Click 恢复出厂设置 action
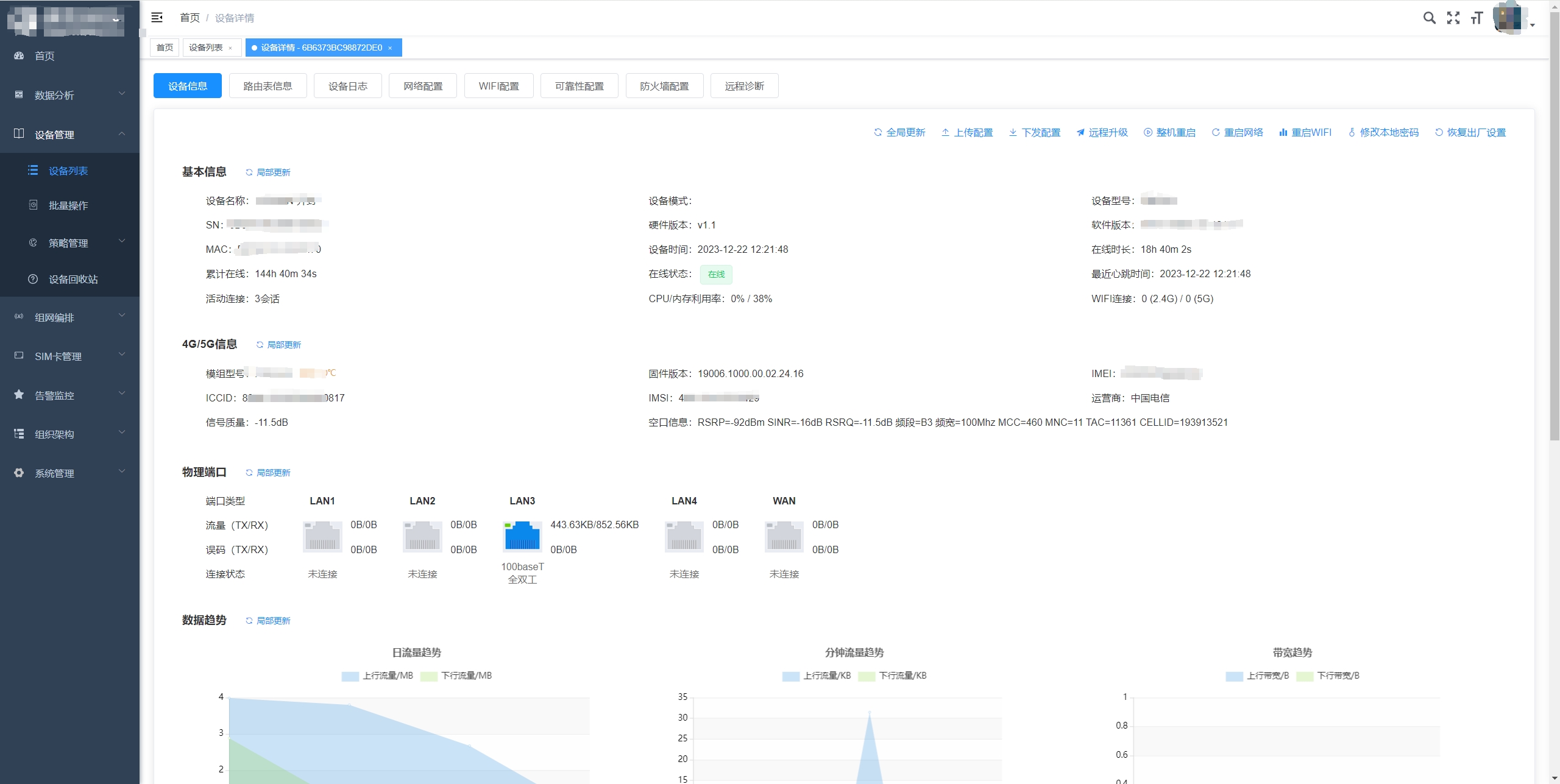 (x=1470, y=132)
